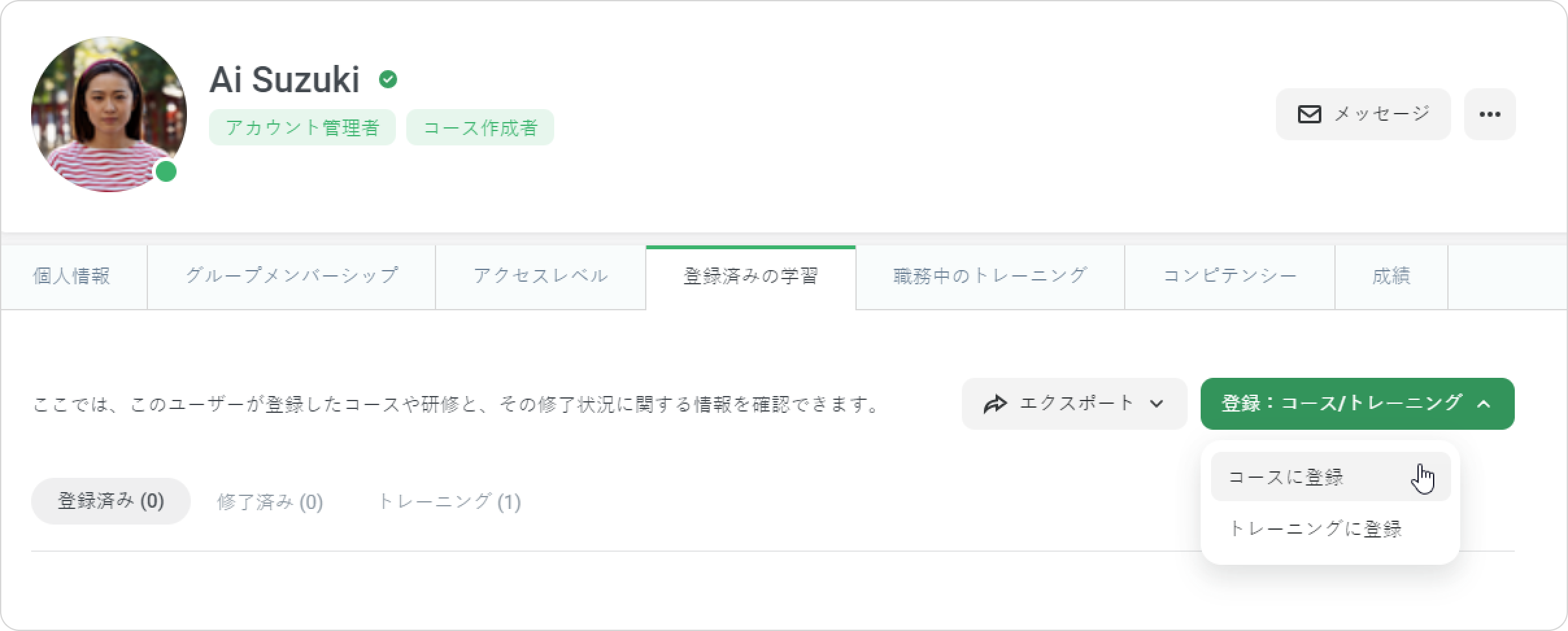The height and width of the screenshot is (631, 1568).
Task: Select the 登録済みの学習 tab
Action: (x=750, y=277)
